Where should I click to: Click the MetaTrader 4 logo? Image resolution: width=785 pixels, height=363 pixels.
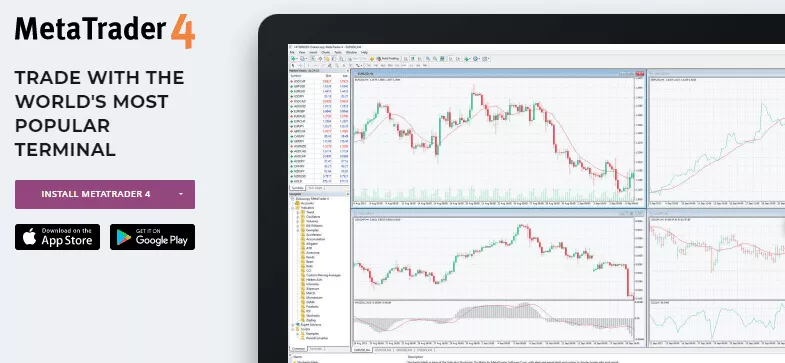click(105, 31)
